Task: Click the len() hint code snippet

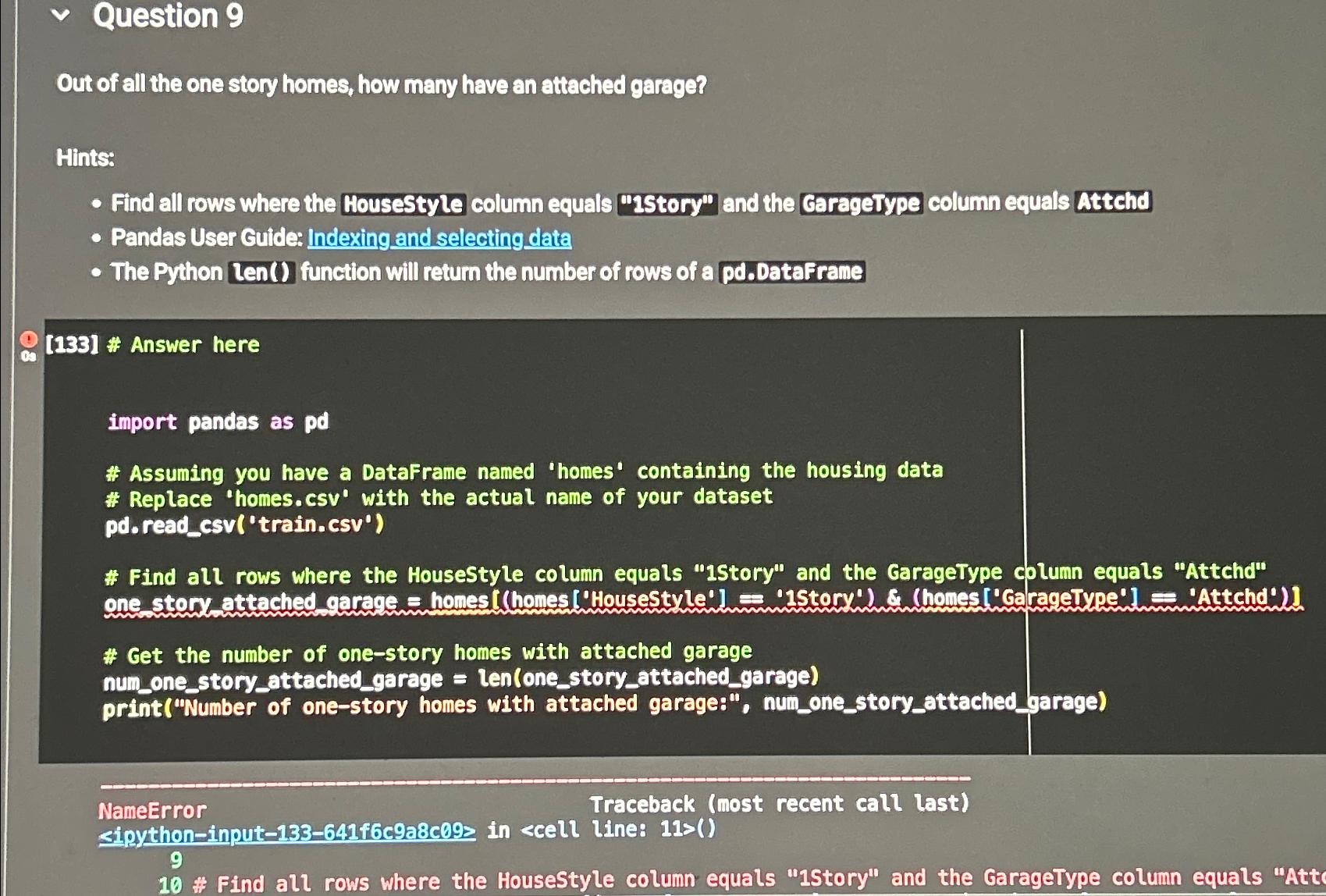Action: (x=261, y=272)
